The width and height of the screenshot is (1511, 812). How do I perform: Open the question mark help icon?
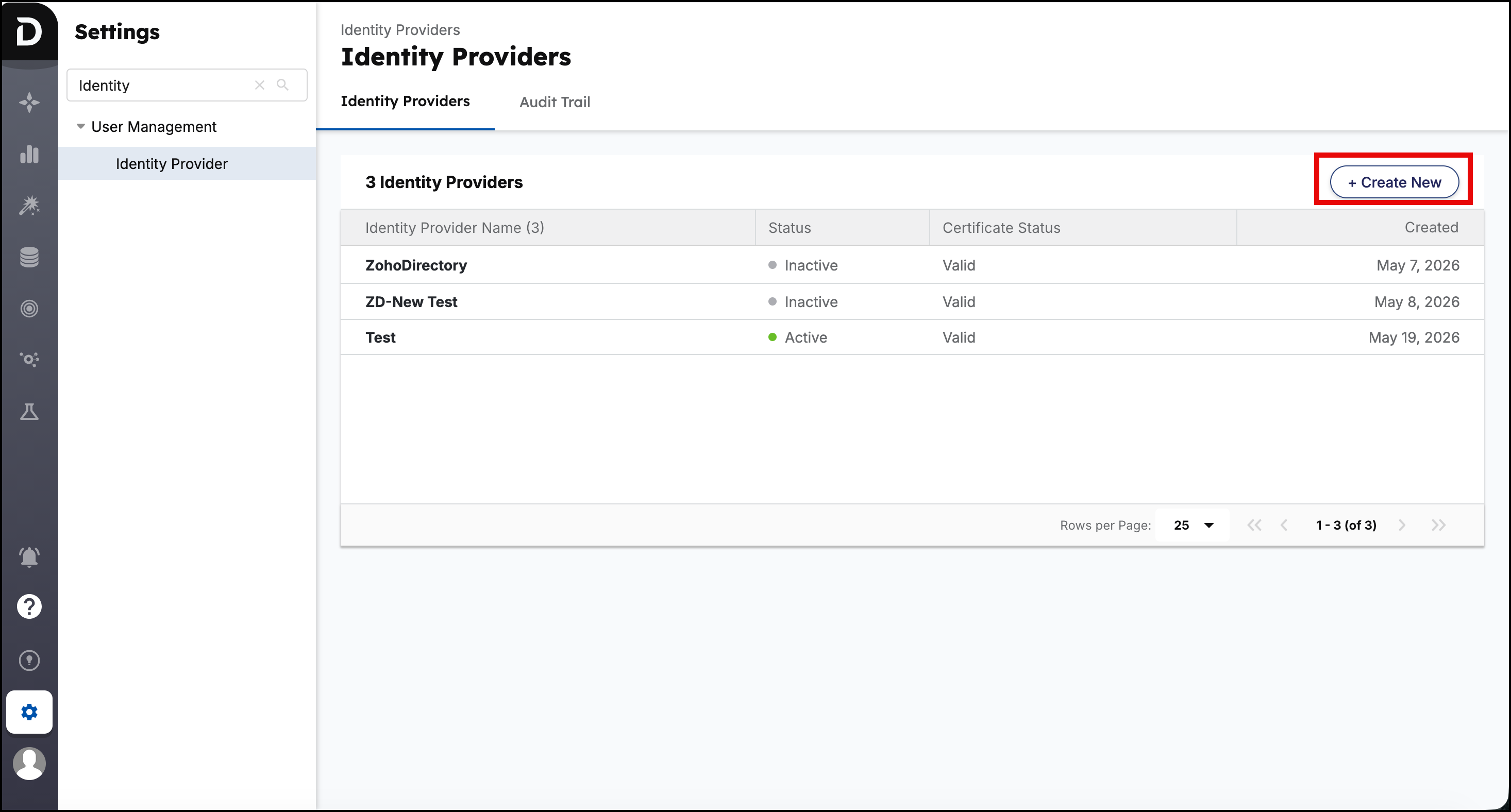(x=29, y=606)
